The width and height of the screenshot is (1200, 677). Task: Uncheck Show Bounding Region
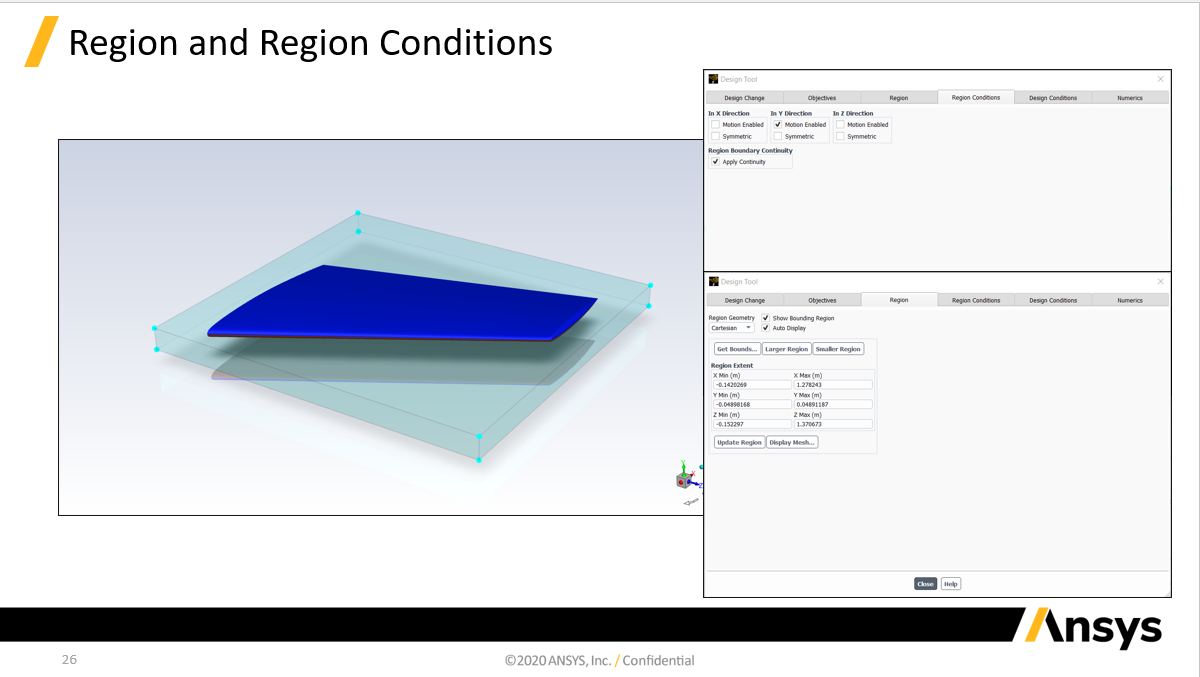click(x=766, y=318)
